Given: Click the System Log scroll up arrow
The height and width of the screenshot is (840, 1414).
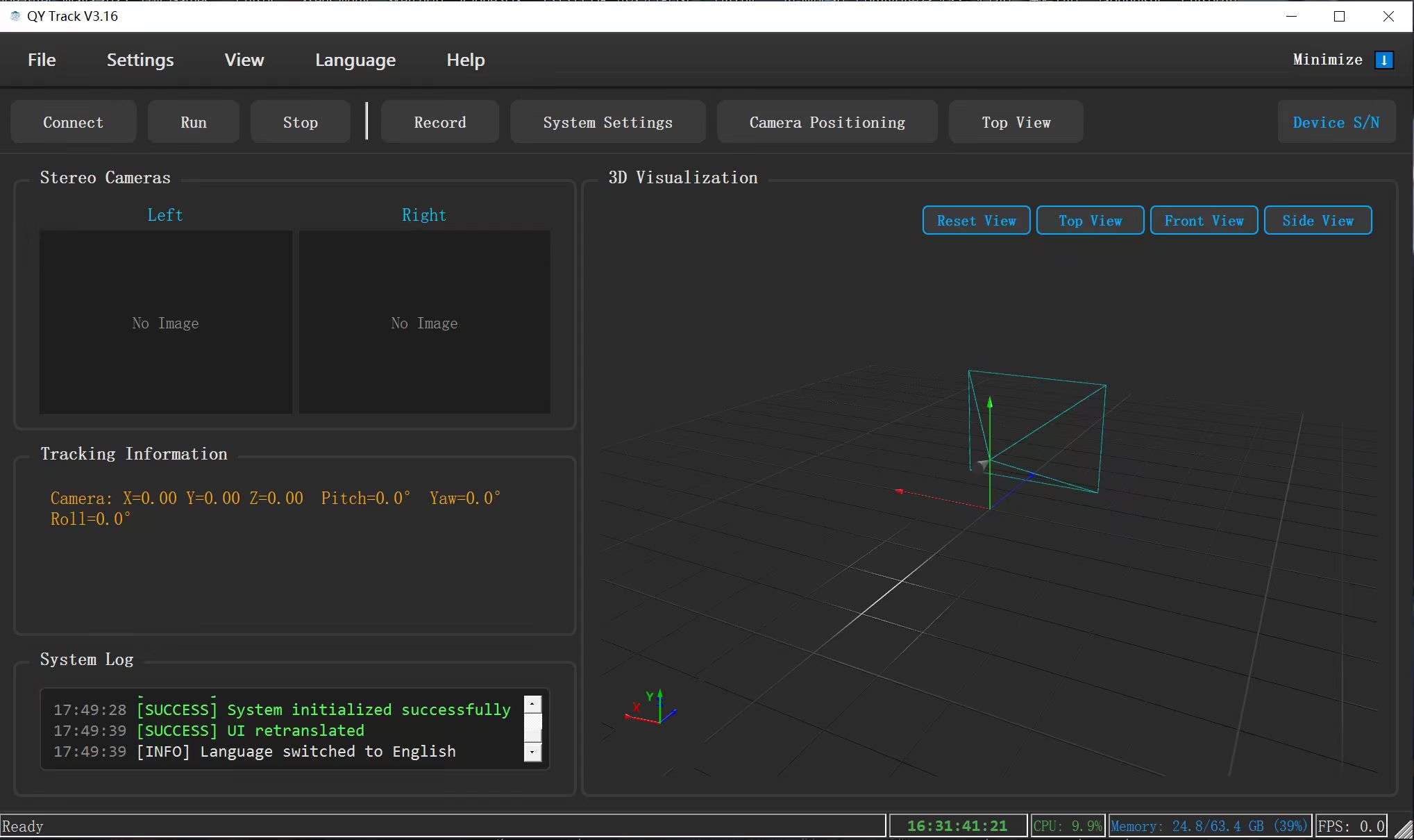Looking at the screenshot, I should pyautogui.click(x=532, y=705).
